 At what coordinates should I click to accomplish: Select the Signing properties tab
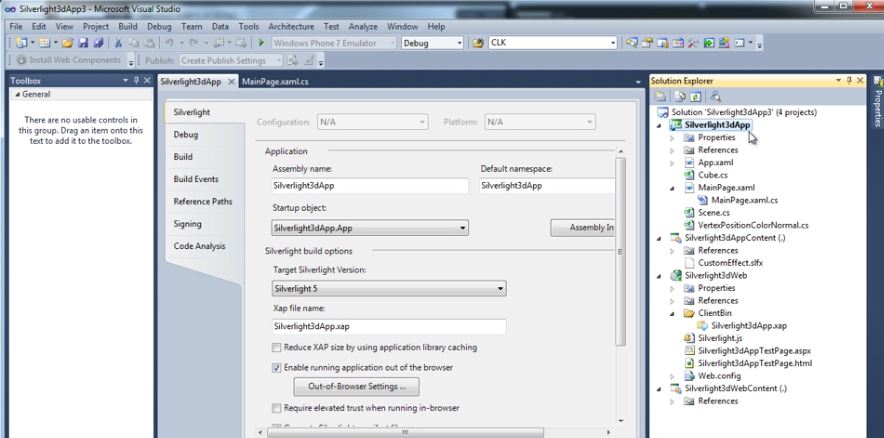click(x=187, y=224)
